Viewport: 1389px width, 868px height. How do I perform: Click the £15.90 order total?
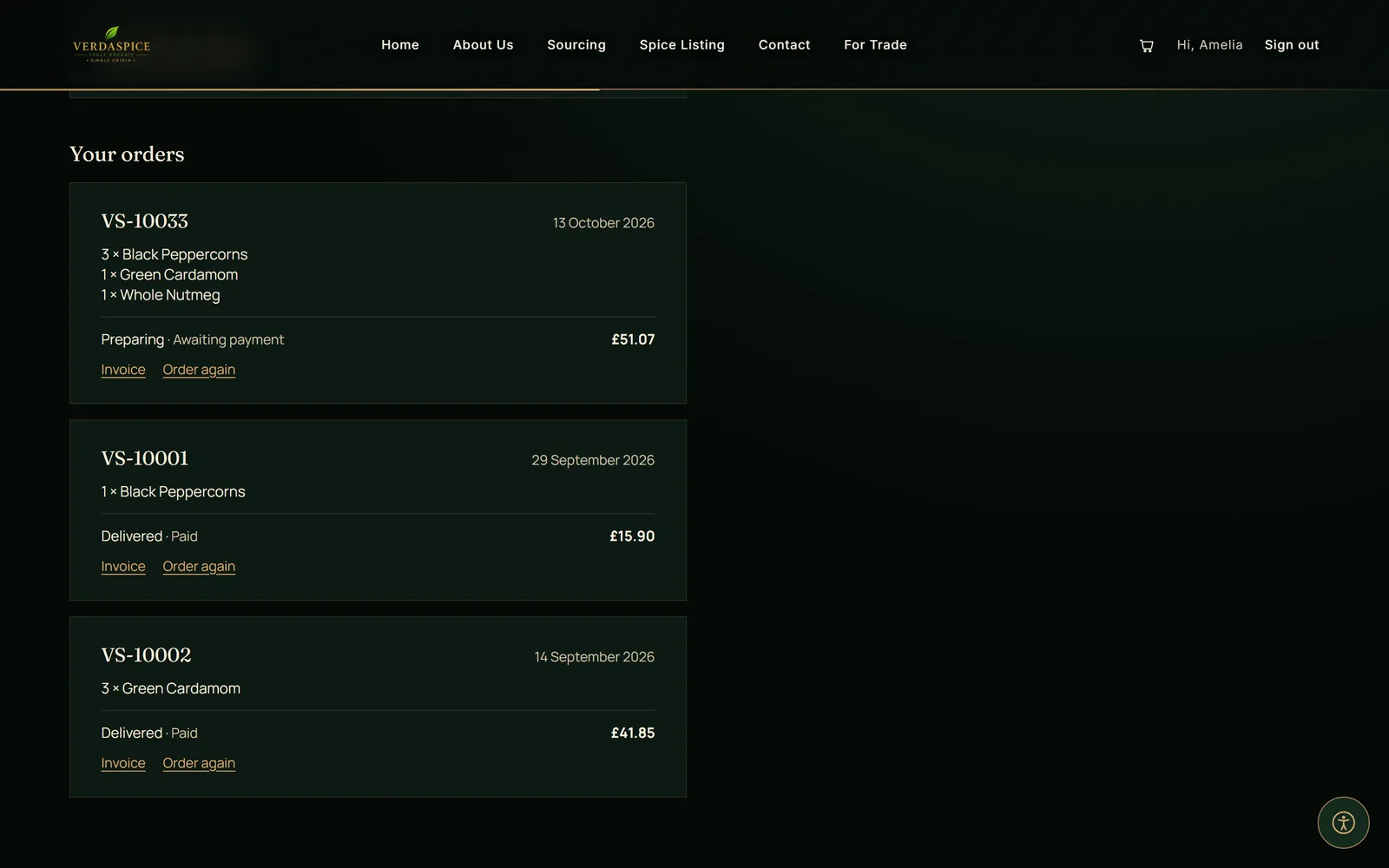[632, 536]
